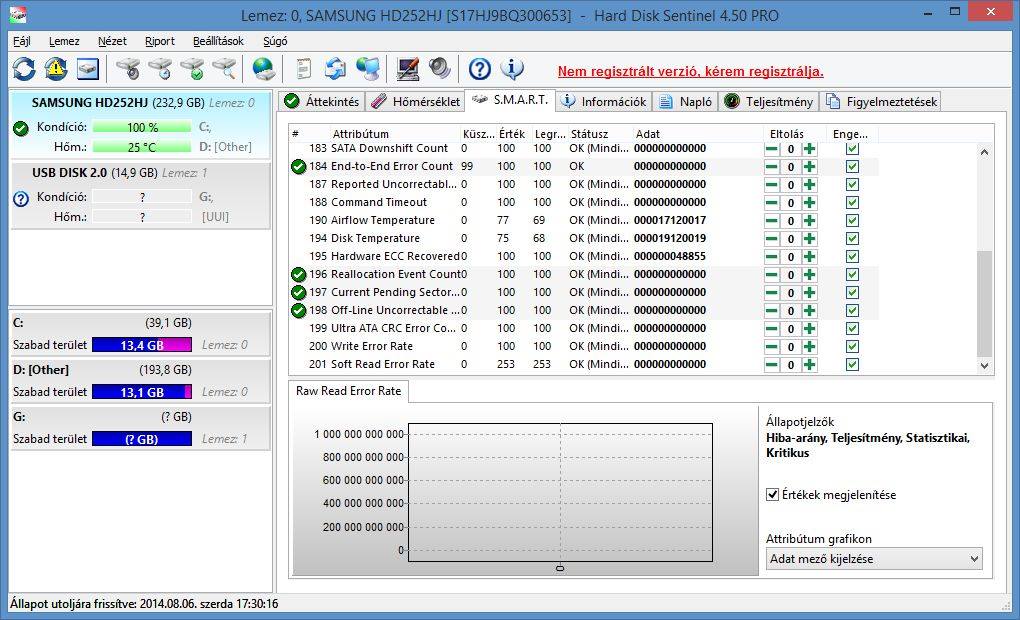Viewport: 1020px width, 620px height.
Task: Click the globe over disk toolbar icon
Action: pos(263,69)
